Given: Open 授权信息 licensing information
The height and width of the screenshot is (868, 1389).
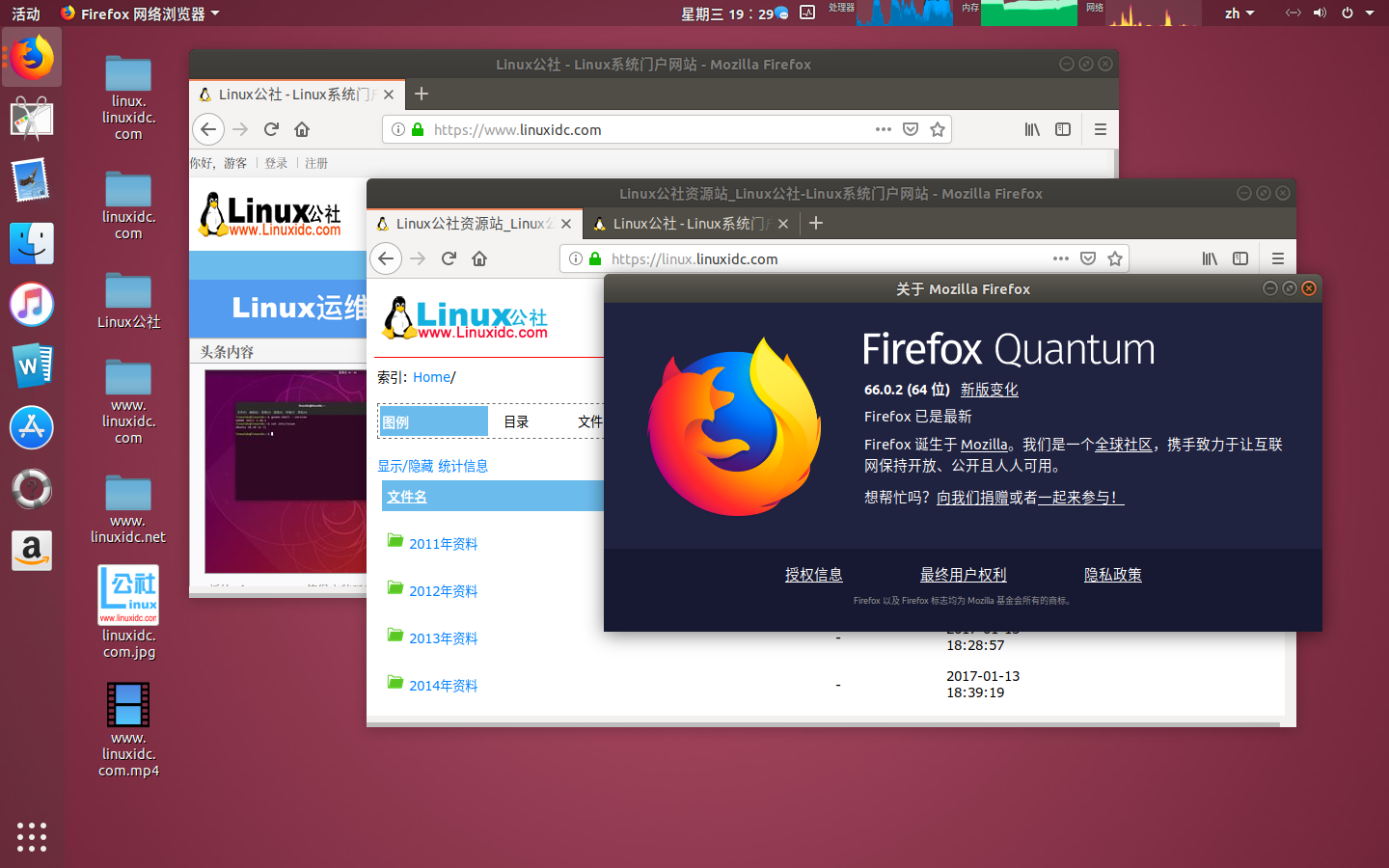Looking at the screenshot, I should click(x=814, y=575).
